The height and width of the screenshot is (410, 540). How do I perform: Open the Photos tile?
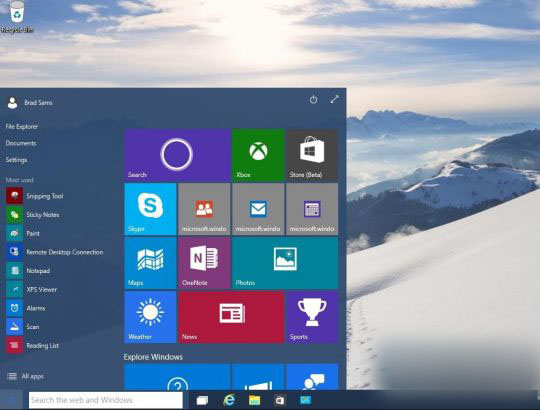point(285,263)
